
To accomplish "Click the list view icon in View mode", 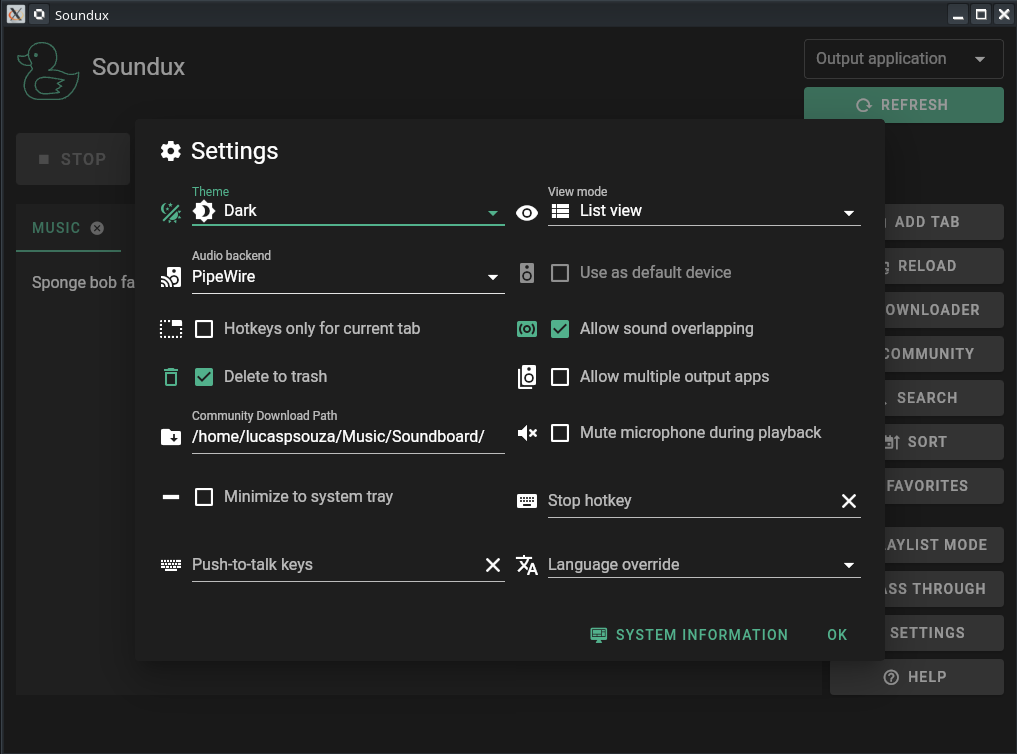I will pos(560,211).
